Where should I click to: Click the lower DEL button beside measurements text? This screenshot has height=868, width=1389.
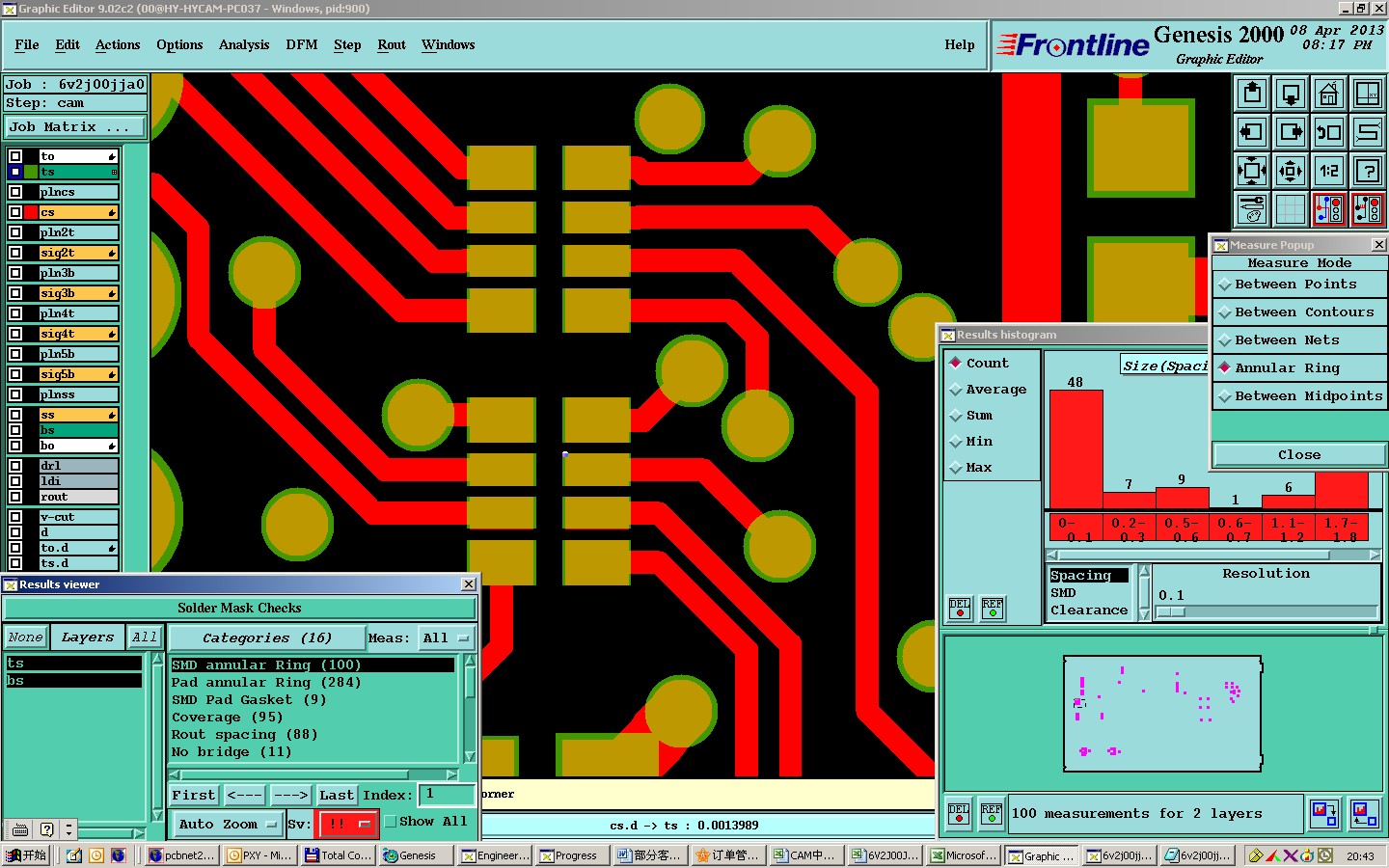click(959, 814)
